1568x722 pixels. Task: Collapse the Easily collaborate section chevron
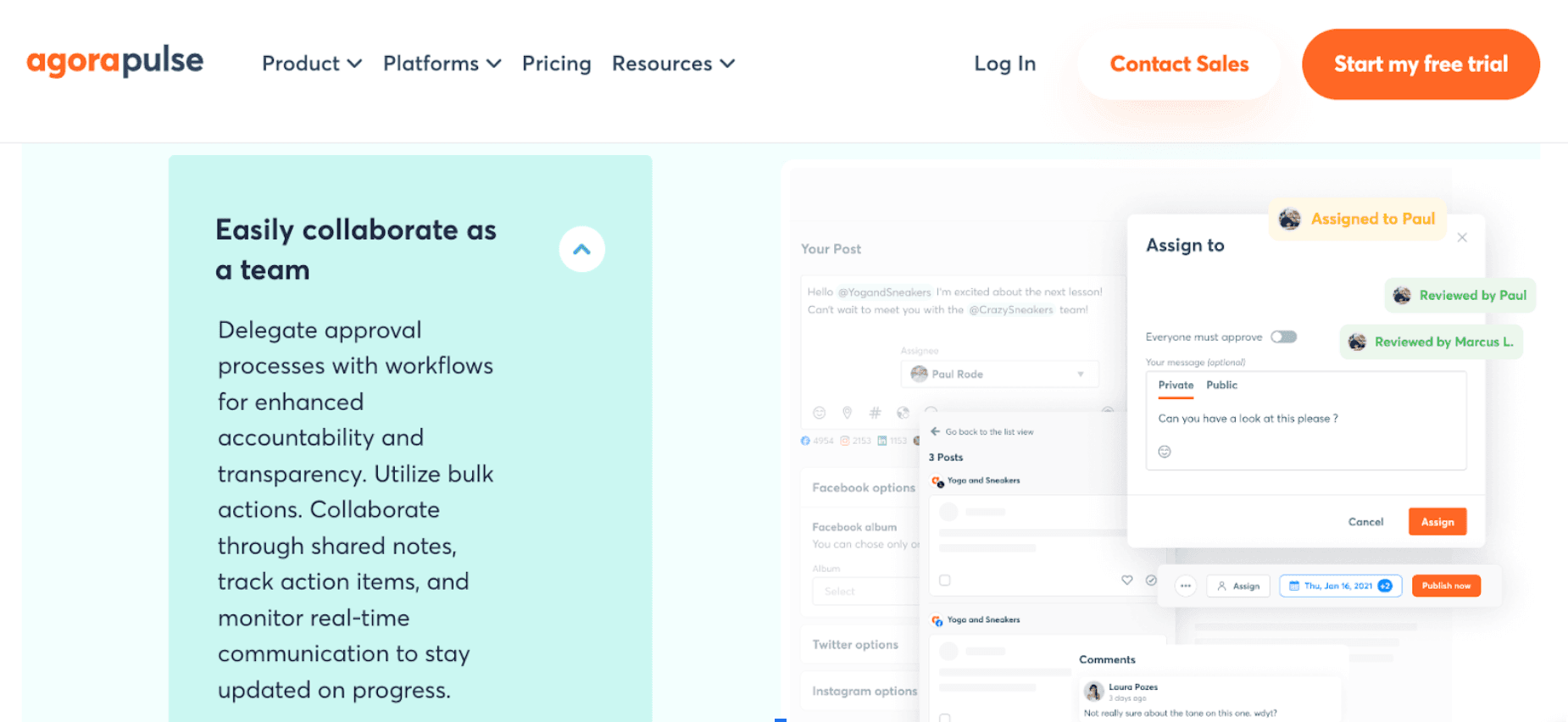(x=581, y=248)
